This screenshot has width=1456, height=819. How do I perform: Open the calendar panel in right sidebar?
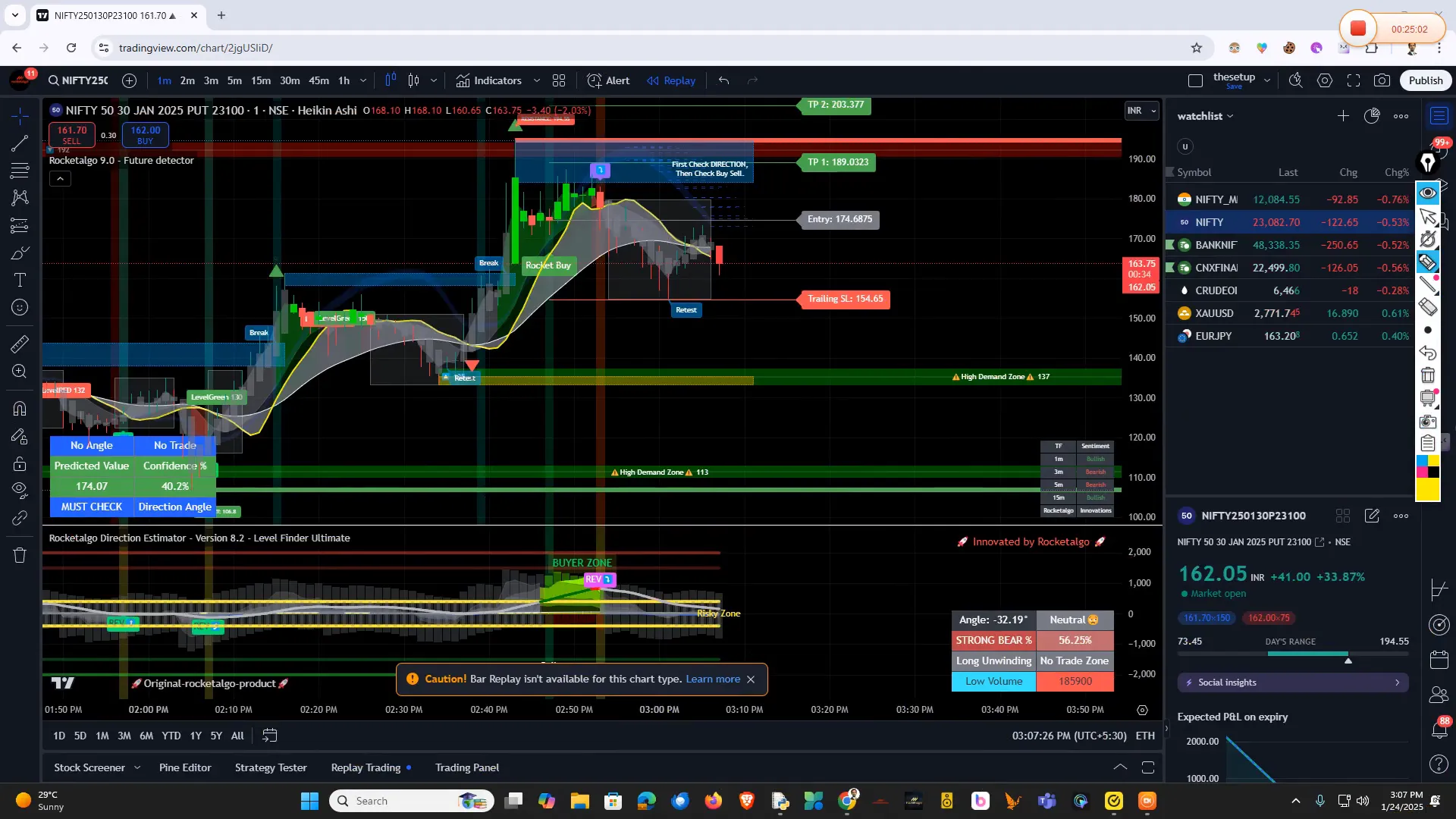click(1438, 660)
